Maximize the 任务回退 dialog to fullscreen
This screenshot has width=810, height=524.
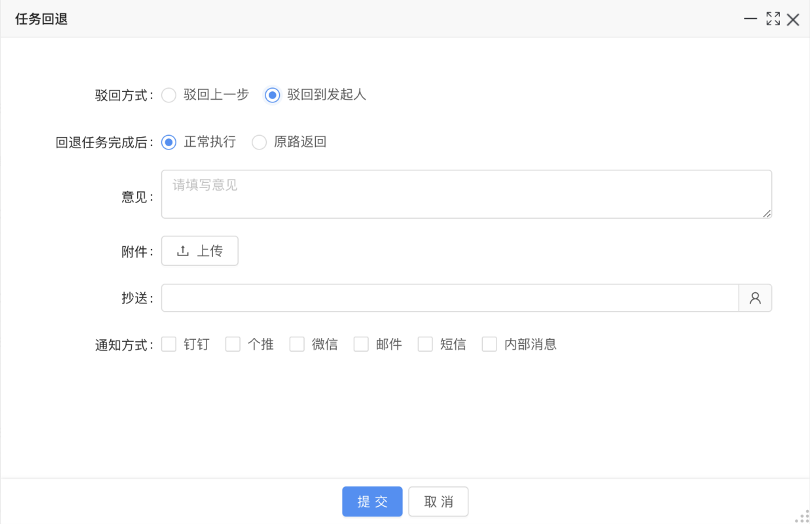(773, 19)
